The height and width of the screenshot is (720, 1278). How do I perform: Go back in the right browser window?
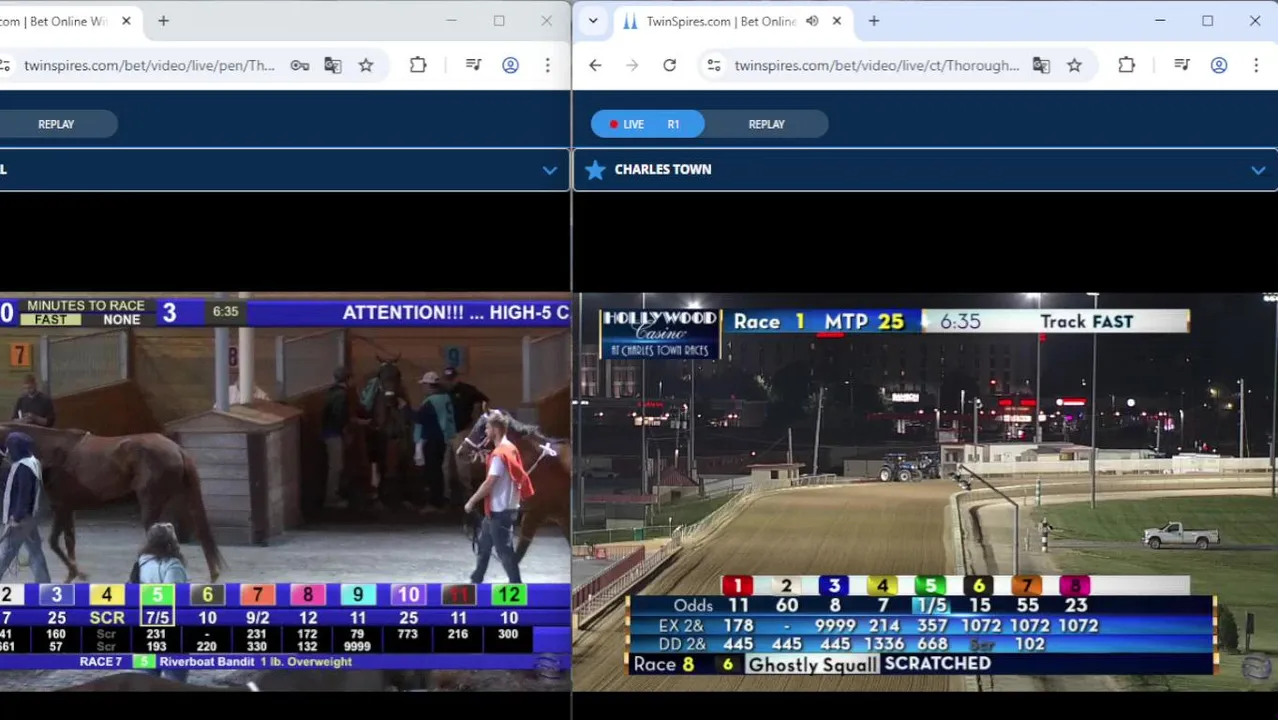595,66
